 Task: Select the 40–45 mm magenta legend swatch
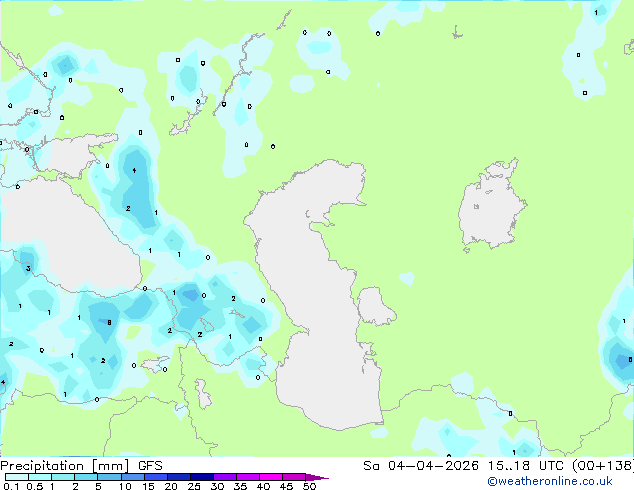coord(271,477)
